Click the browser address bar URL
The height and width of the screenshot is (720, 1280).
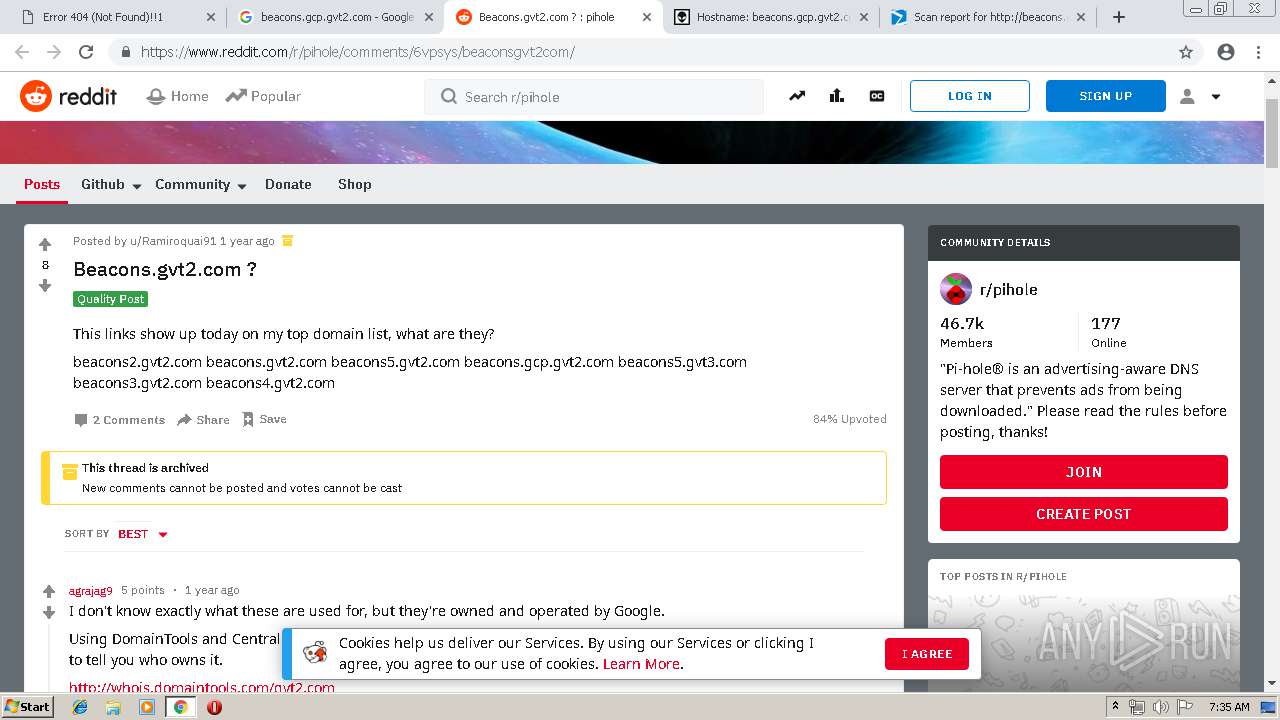(358, 52)
